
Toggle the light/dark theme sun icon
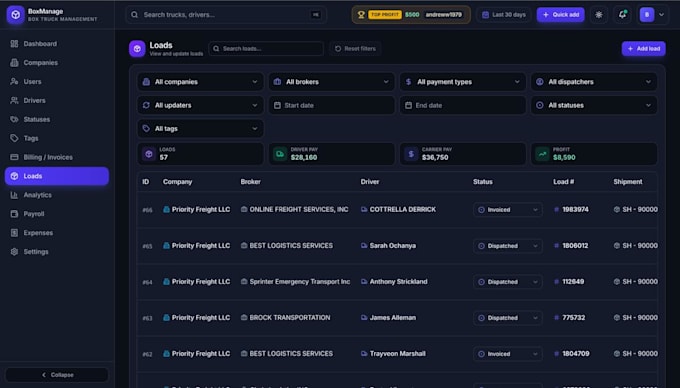coord(599,15)
